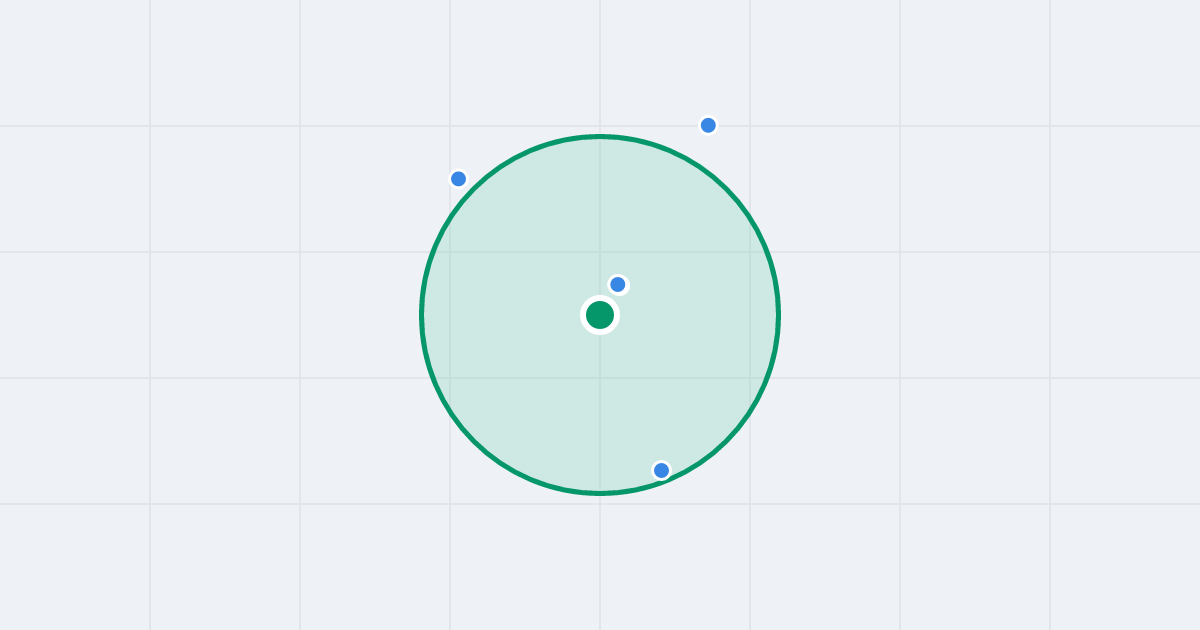Click the blue dot nearest the green center
Image resolution: width=1200 pixels, height=630 pixels.
[618, 285]
